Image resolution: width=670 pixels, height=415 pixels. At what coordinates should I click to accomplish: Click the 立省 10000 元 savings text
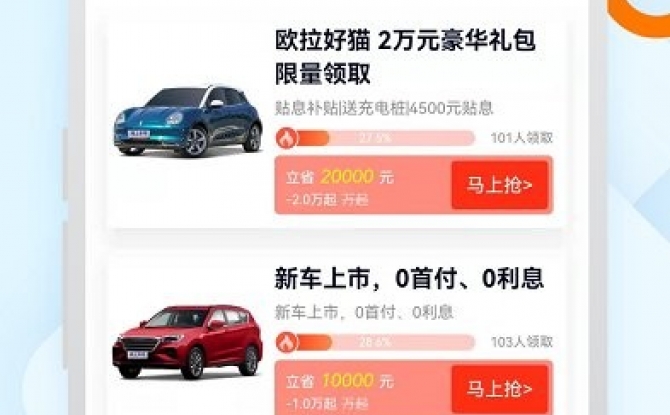pyautogui.click(x=340, y=381)
